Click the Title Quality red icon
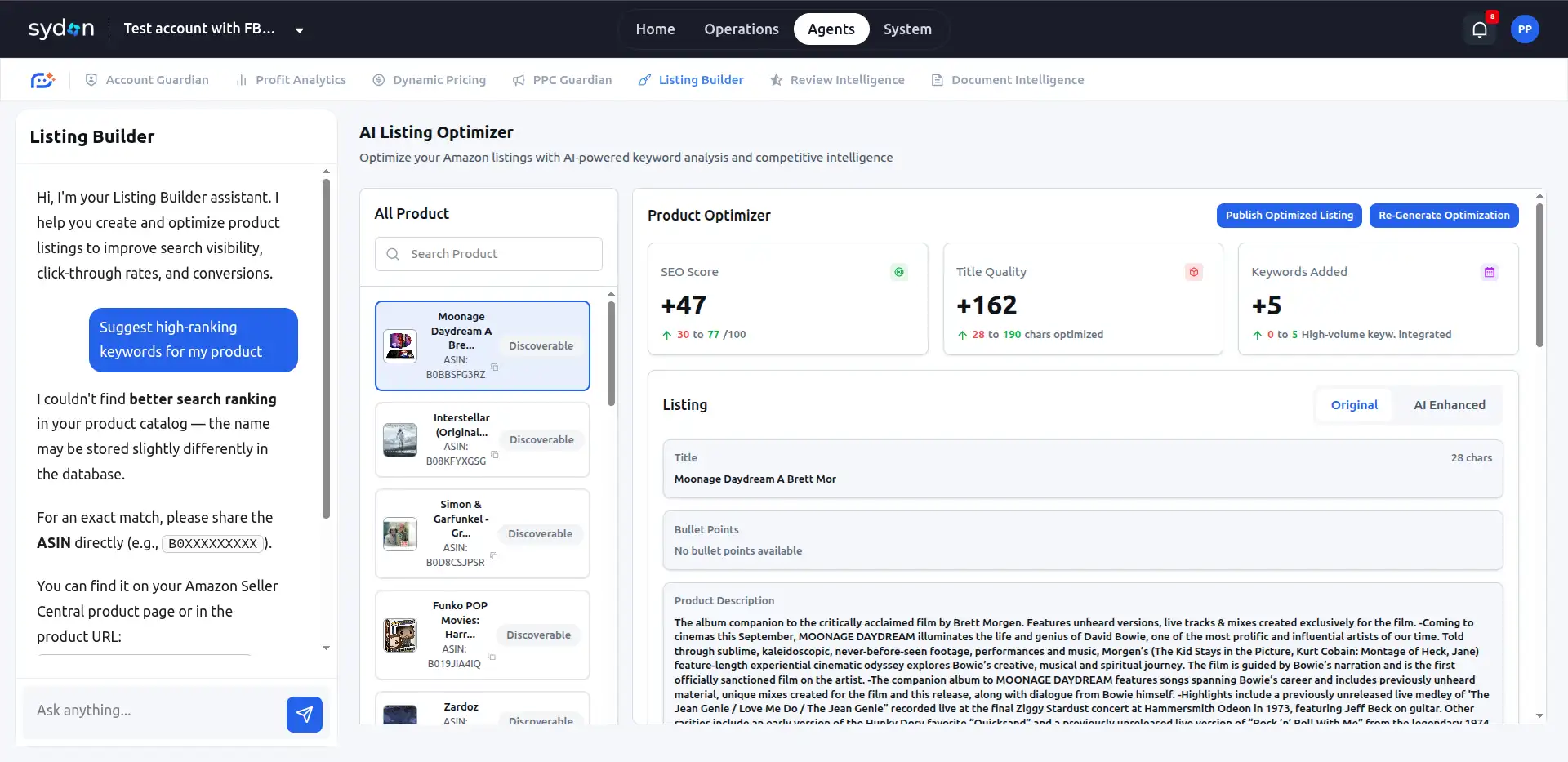This screenshot has height=762, width=1568. click(x=1194, y=272)
